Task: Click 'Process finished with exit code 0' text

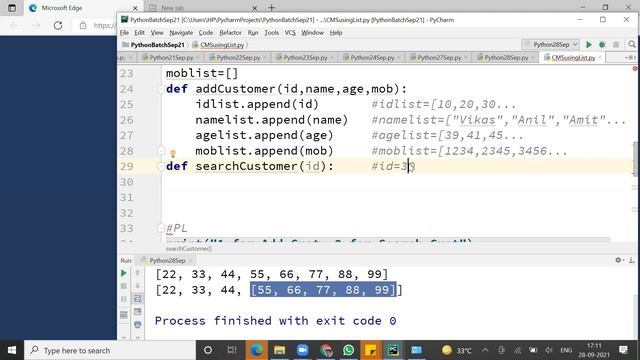Action: click(x=276, y=321)
